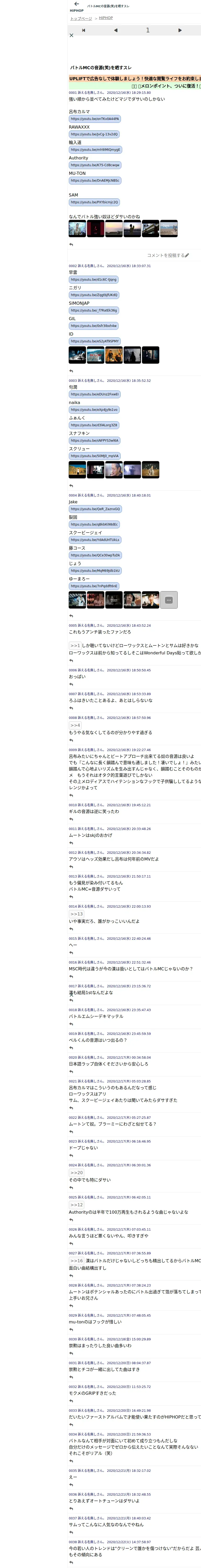The height and width of the screenshot is (1568, 201).
Task: Click the current page number 1
Action: [147, 30]
